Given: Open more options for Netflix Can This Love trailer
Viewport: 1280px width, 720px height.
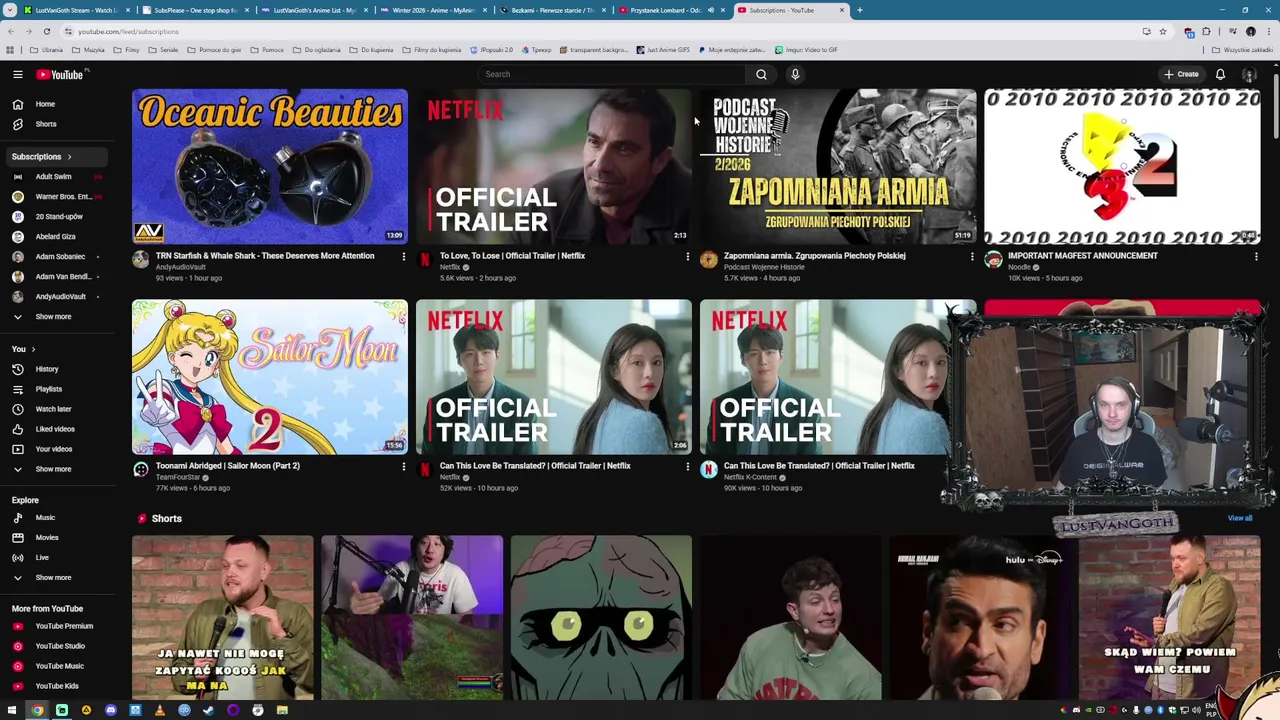Looking at the screenshot, I should coord(687,467).
